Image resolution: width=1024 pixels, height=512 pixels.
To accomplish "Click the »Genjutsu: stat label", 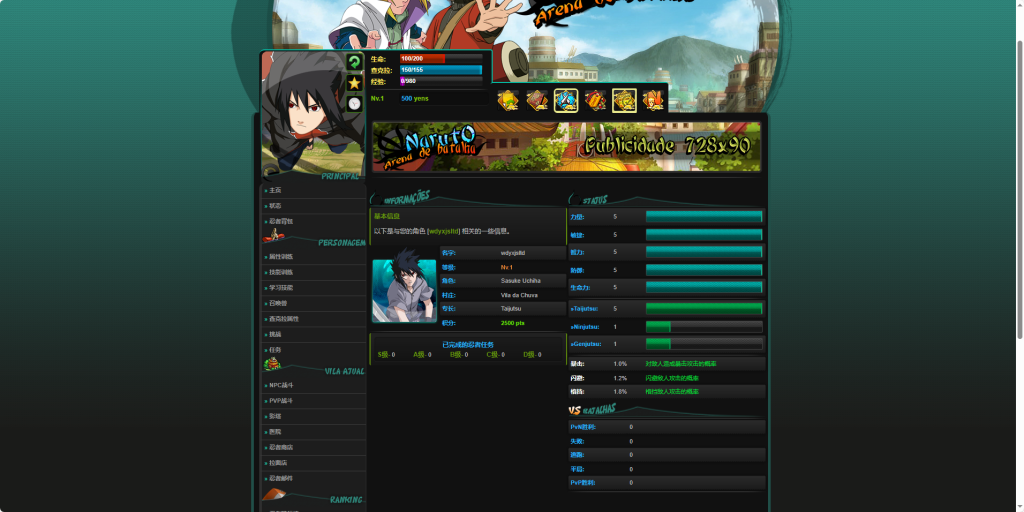I will coord(585,344).
